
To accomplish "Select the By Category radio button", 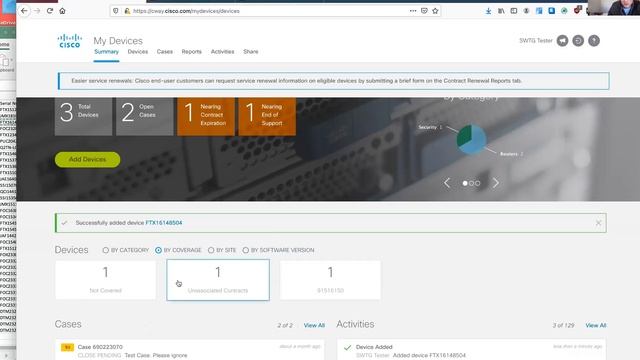I will [106, 250].
